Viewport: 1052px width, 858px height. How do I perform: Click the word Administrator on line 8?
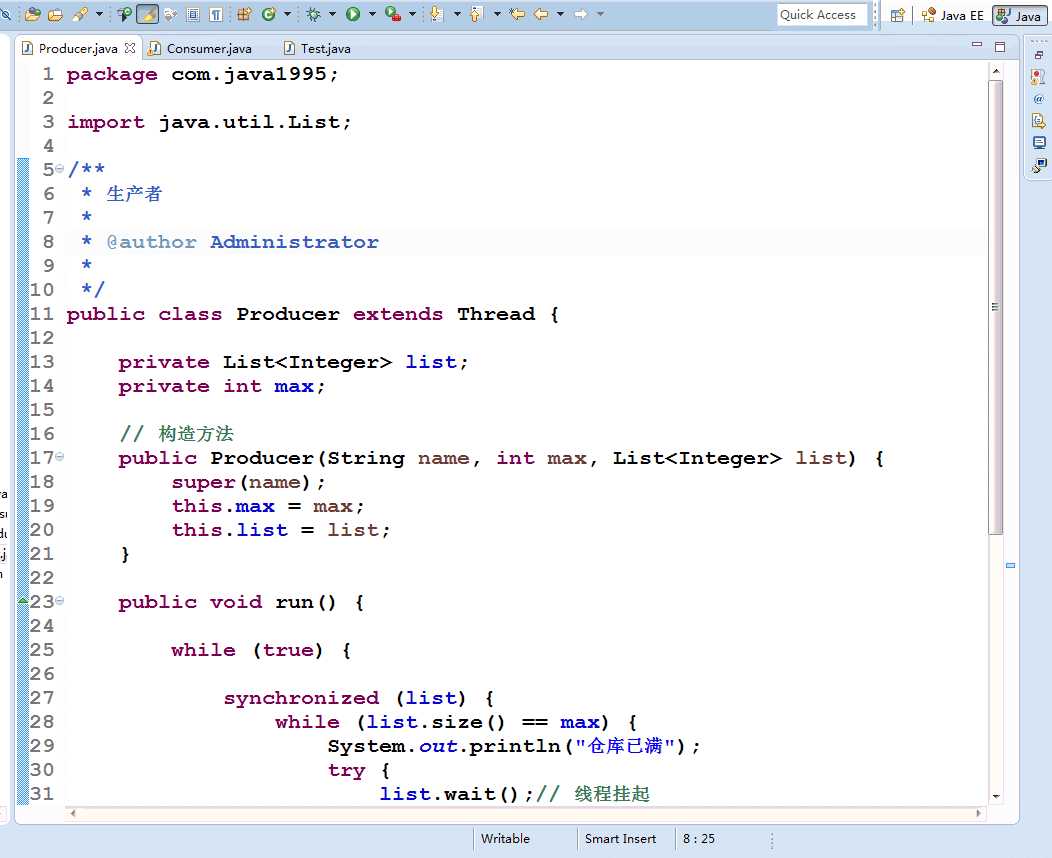click(294, 242)
